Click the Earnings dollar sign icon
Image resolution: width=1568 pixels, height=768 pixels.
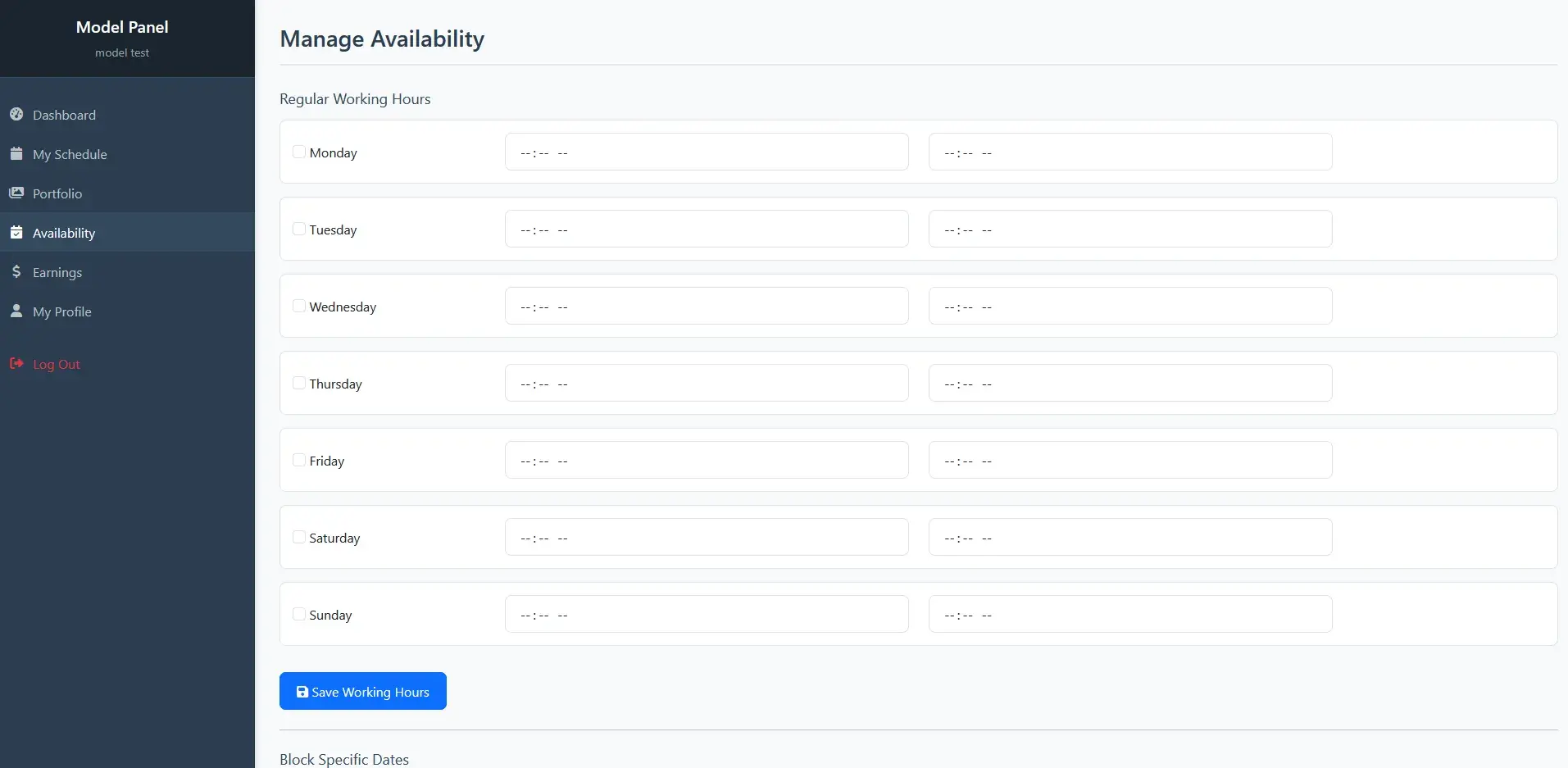[x=16, y=271]
